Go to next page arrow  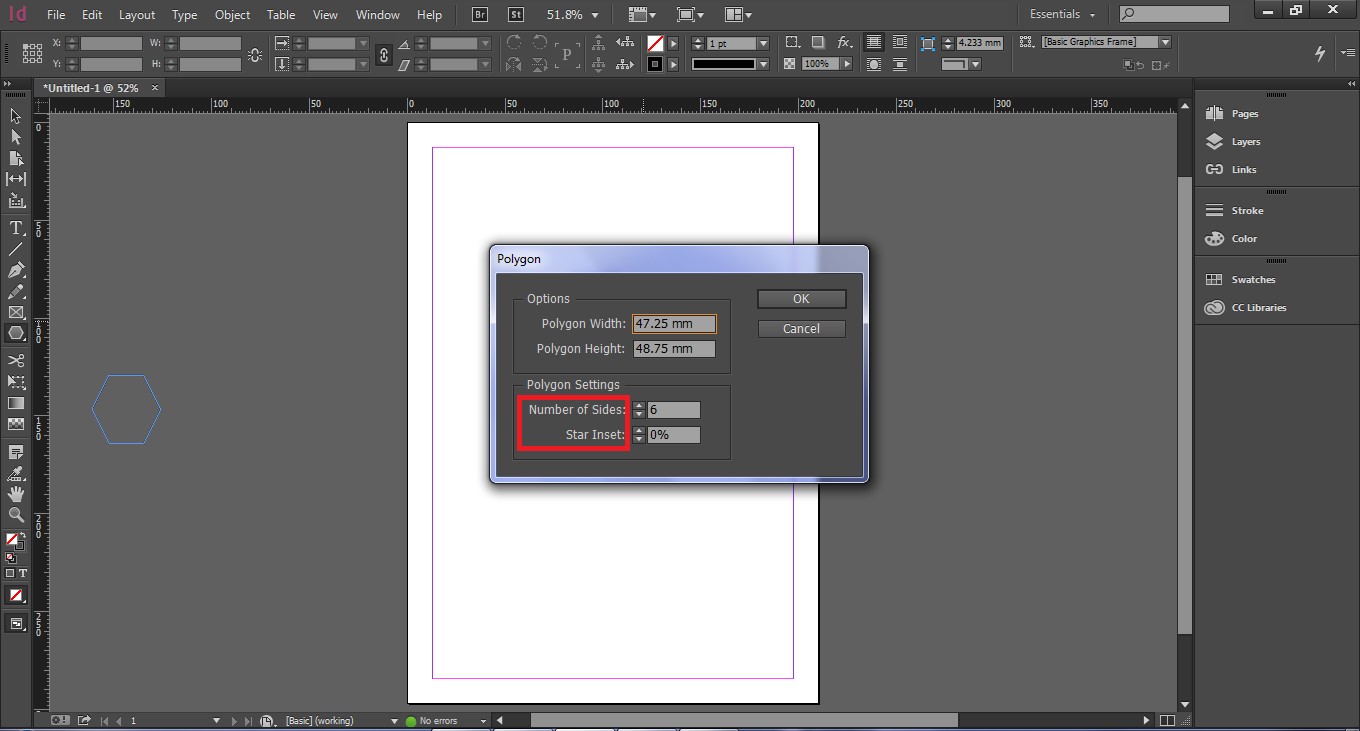pyautogui.click(x=235, y=720)
